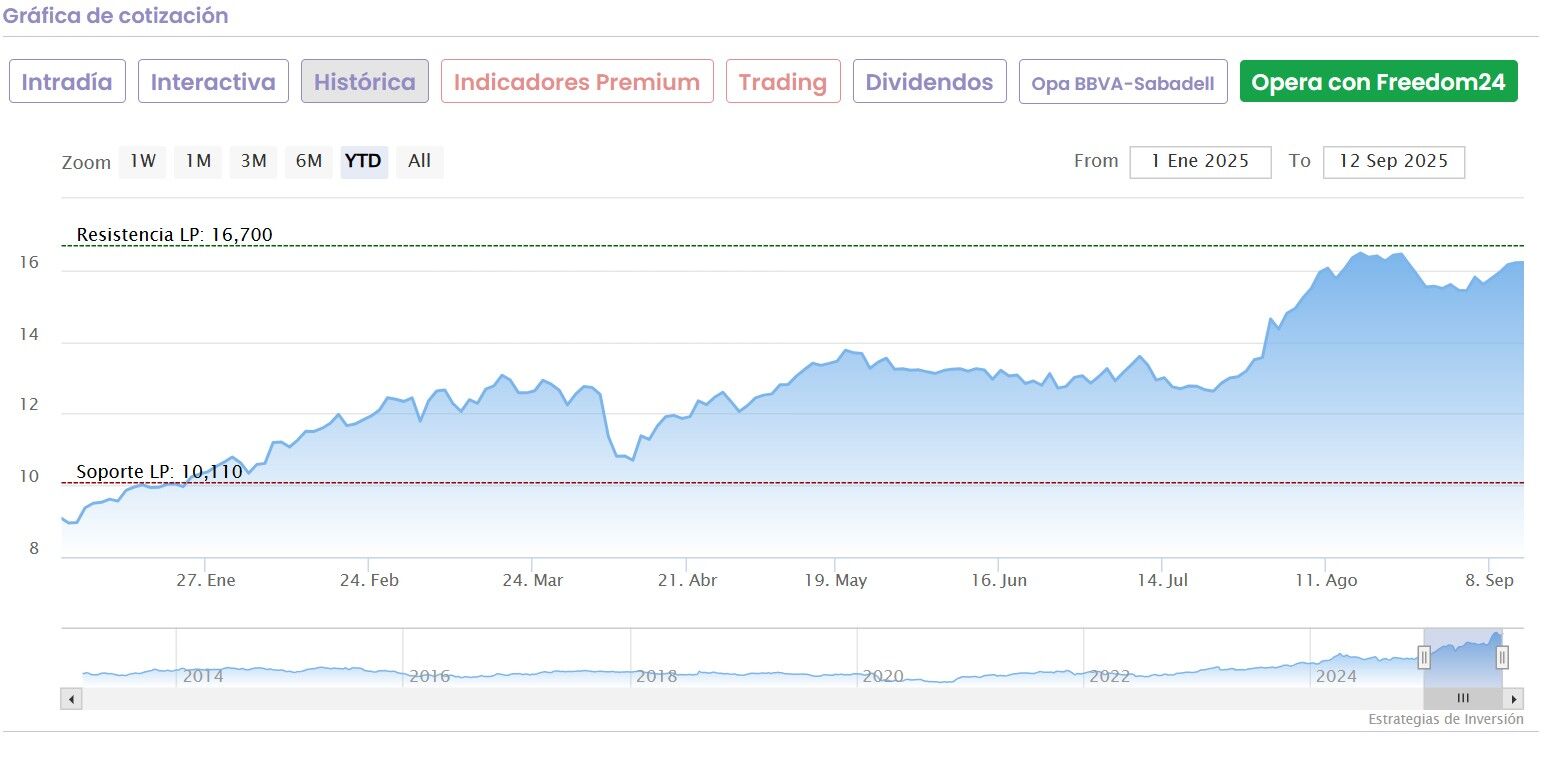Click the left navigator range handle
The height and width of the screenshot is (758, 1544).
coord(1424,657)
